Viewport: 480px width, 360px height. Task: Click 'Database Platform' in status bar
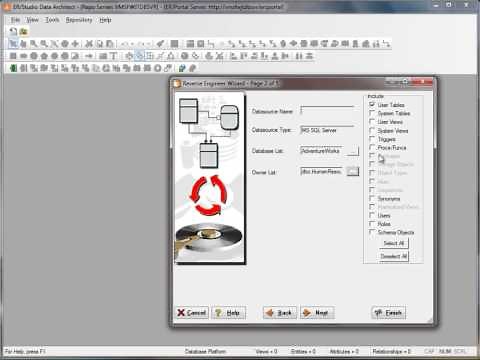pos(205,351)
